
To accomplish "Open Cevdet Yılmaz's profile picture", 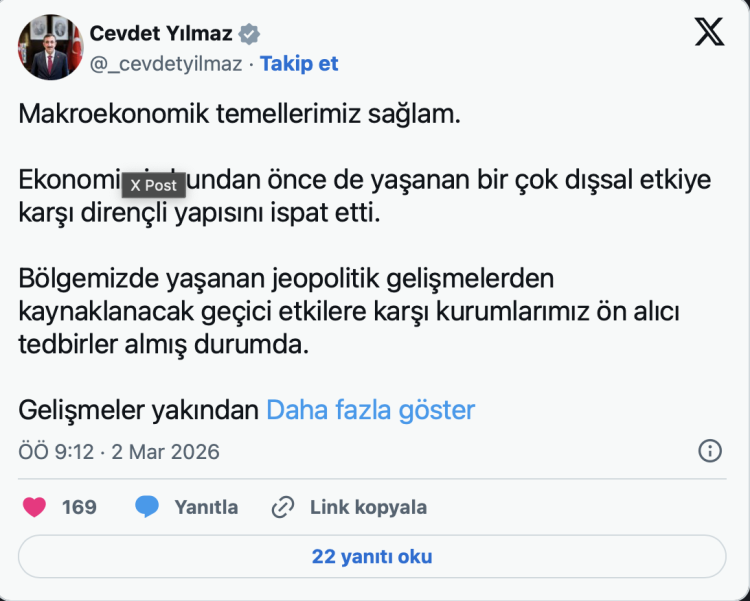I will [x=50, y=47].
